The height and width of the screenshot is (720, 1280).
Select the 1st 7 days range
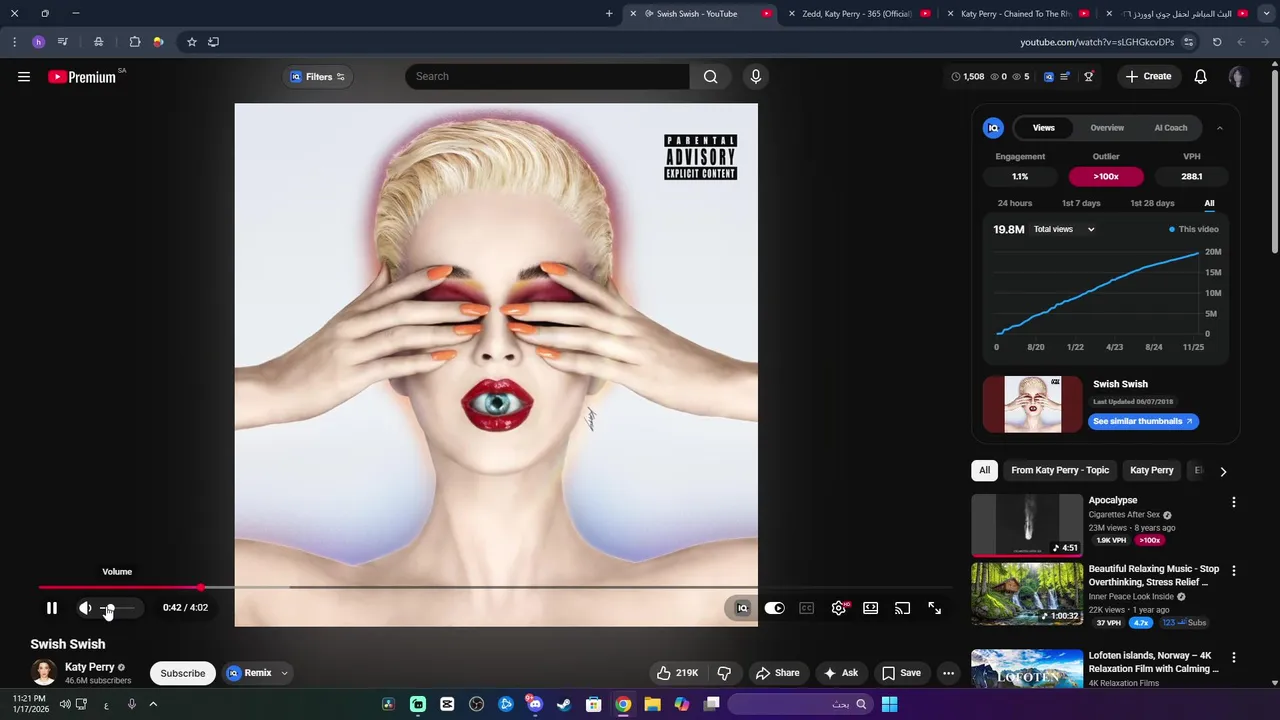click(x=1081, y=203)
